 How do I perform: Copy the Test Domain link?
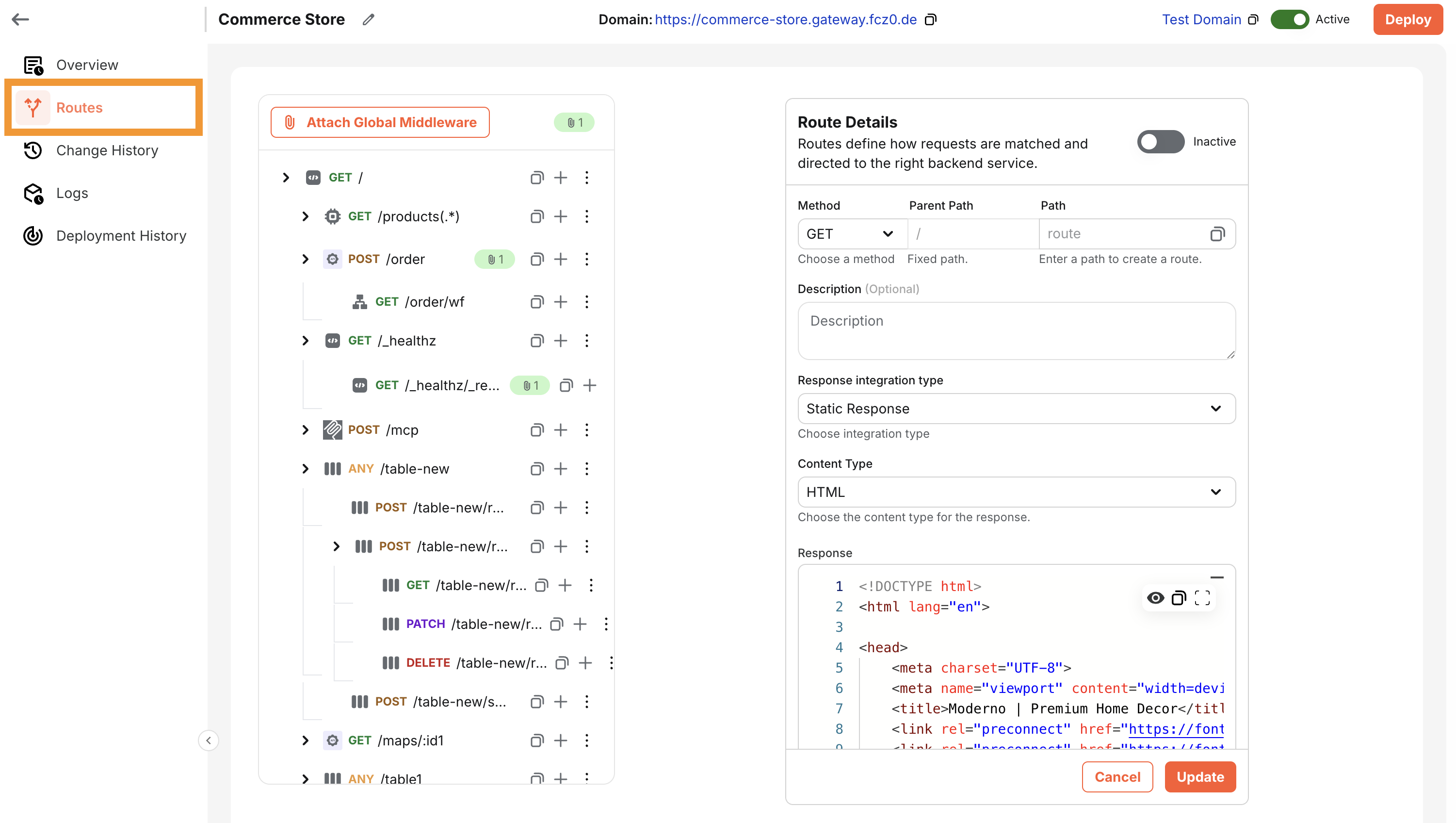tap(1252, 20)
